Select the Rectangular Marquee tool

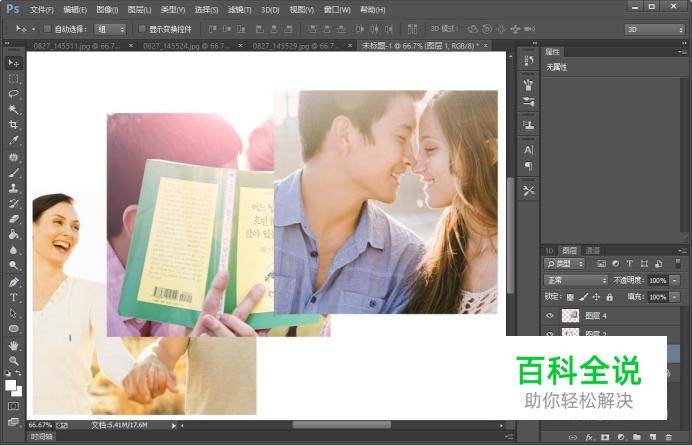click(14, 79)
